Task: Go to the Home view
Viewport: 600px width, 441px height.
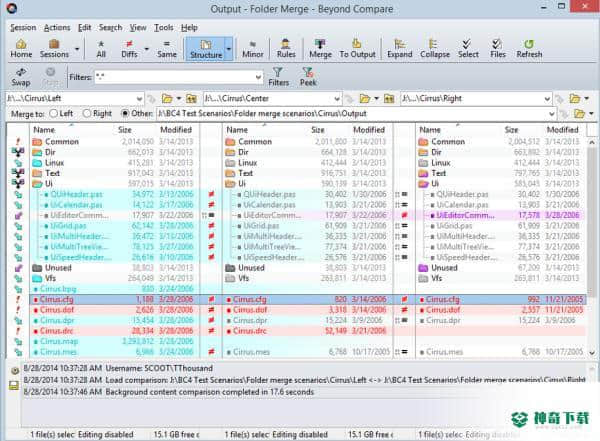Action: 21,49
